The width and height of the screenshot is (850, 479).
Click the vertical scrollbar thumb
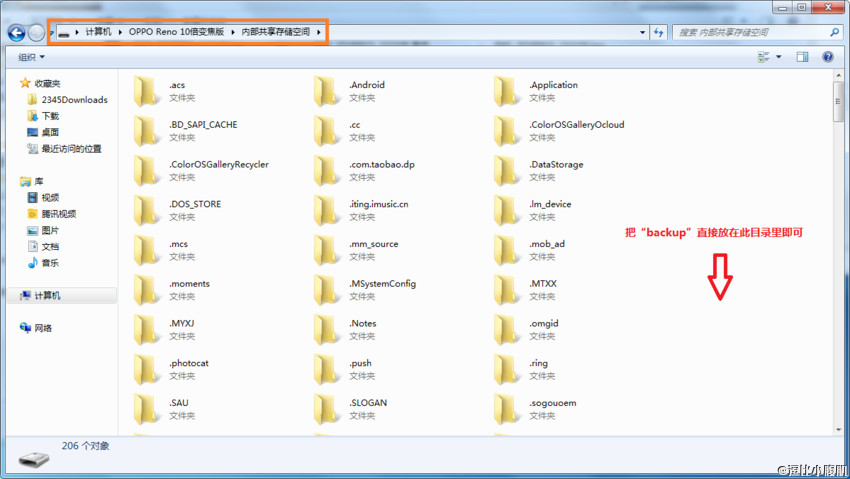(838, 101)
